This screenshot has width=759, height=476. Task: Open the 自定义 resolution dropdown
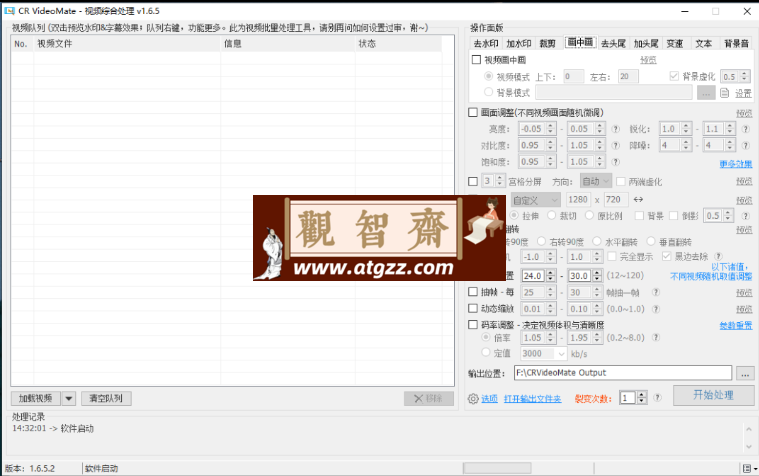pos(535,200)
